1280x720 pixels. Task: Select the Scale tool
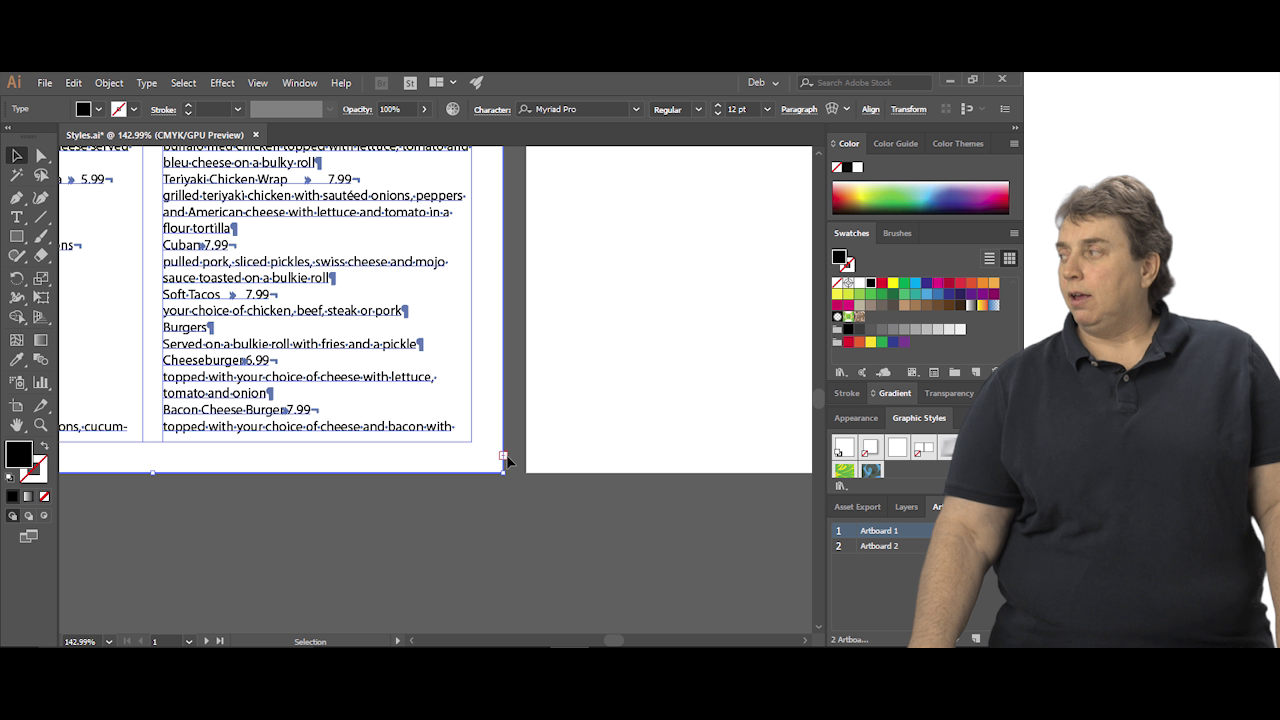click(41, 278)
